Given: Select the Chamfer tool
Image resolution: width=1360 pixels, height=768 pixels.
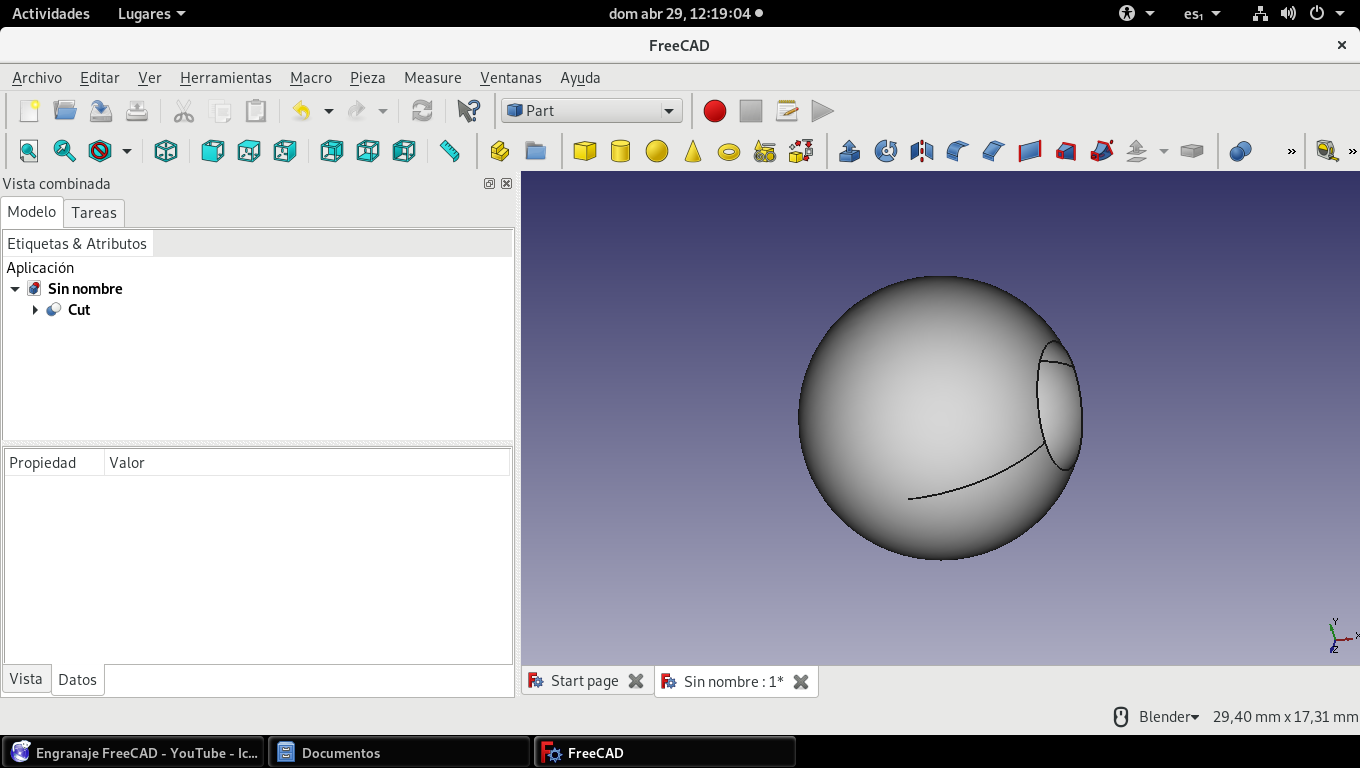Looking at the screenshot, I should tap(994, 151).
